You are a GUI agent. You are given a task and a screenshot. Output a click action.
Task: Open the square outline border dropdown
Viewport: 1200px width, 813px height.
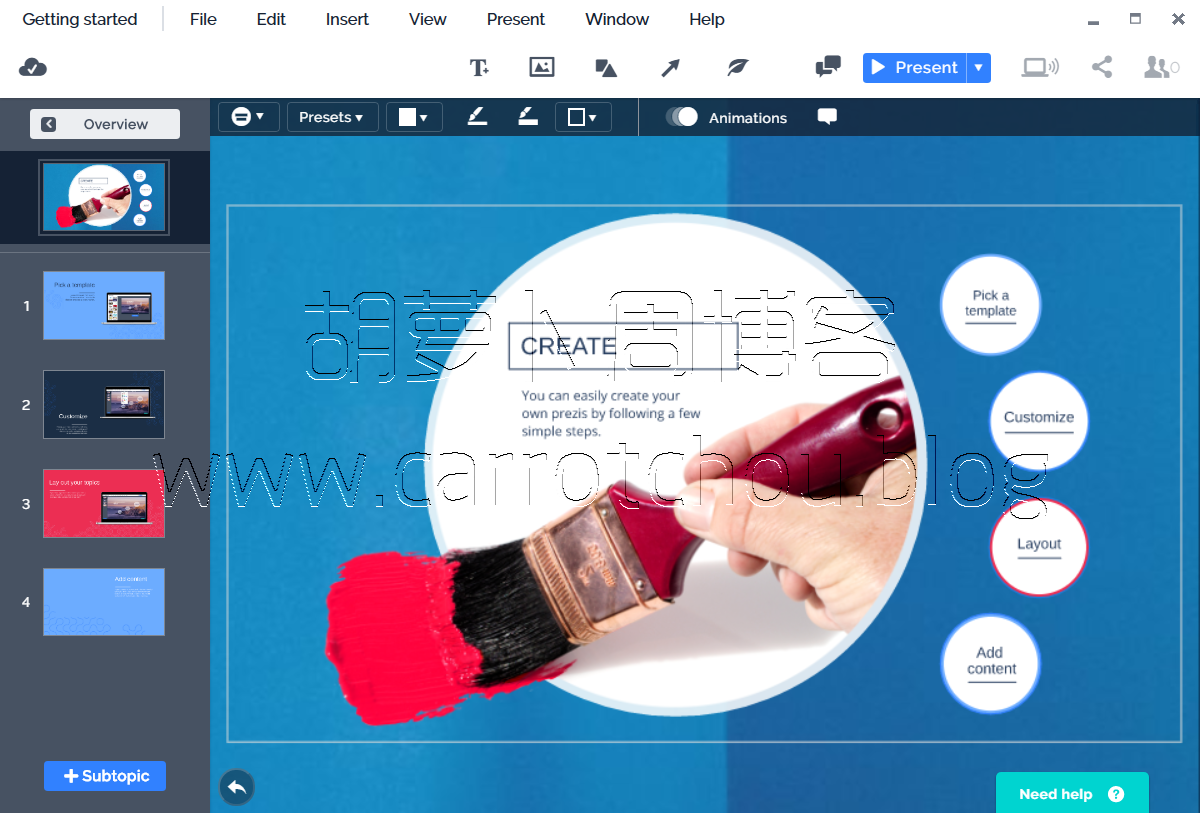[x=583, y=117]
